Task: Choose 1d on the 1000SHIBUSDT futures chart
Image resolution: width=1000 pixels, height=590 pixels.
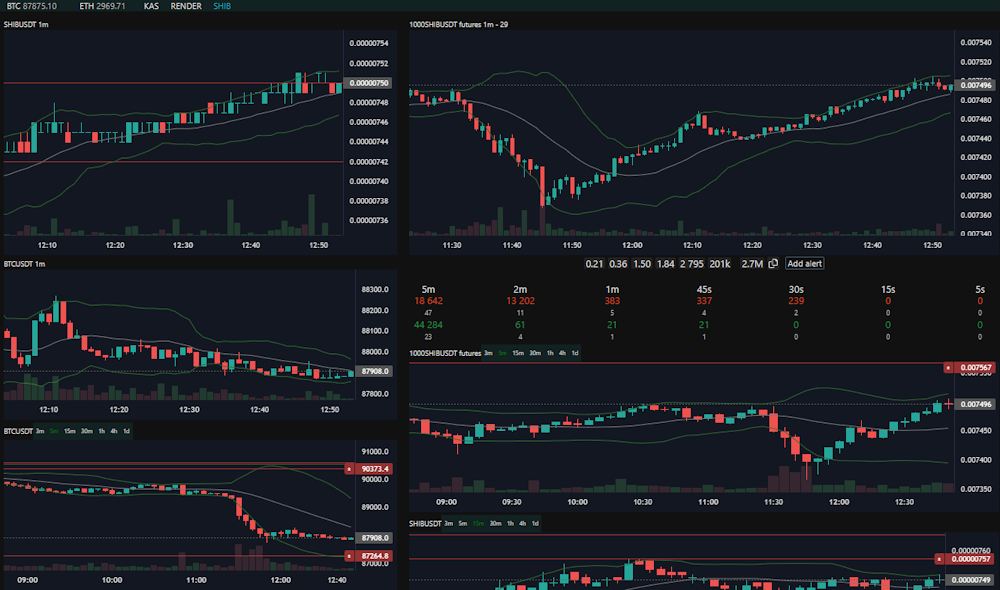Action: click(x=575, y=353)
